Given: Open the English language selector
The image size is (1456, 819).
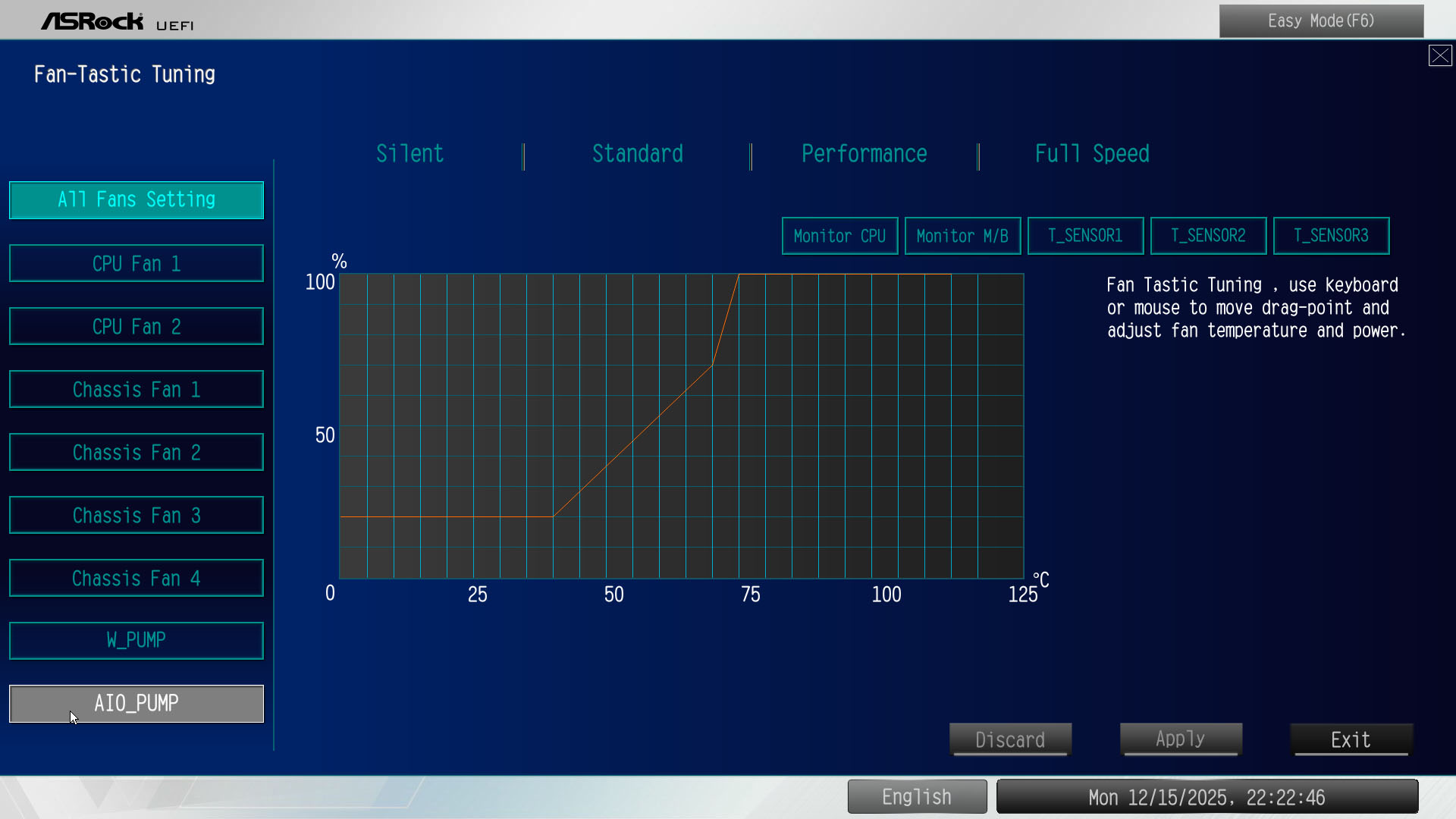Looking at the screenshot, I should [917, 797].
